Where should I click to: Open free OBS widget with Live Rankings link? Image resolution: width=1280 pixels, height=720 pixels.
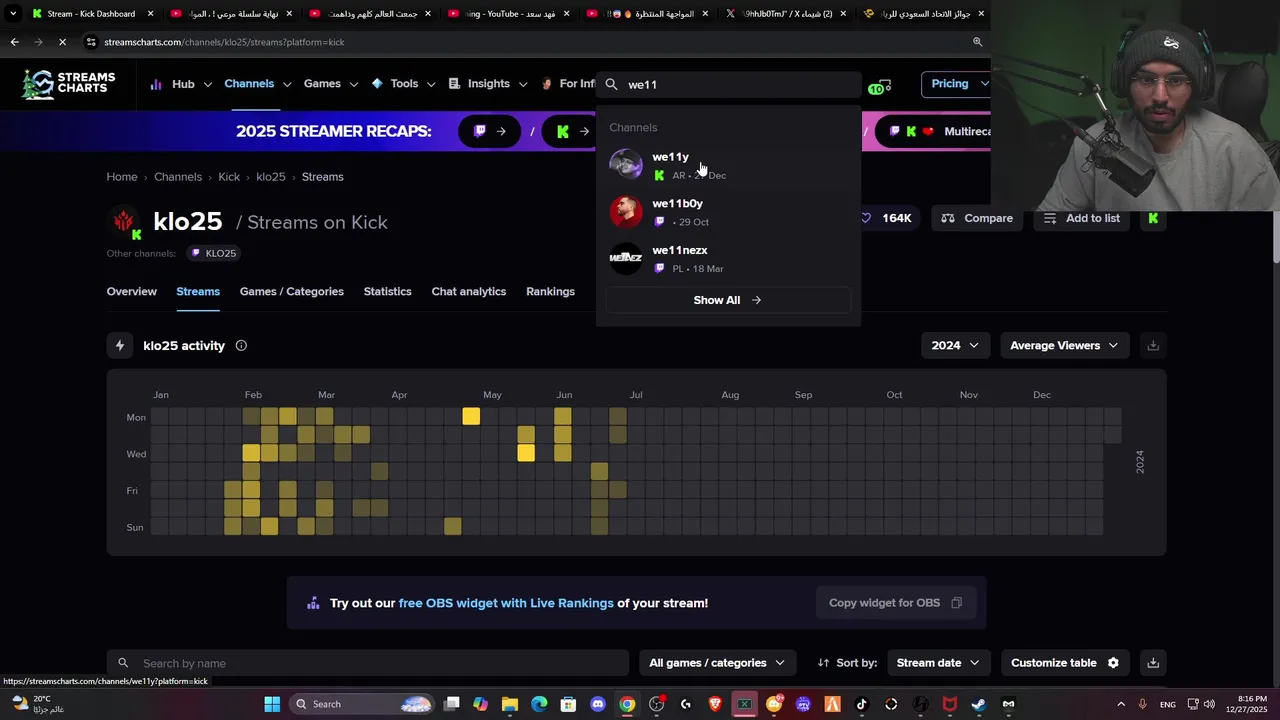pyautogui.click(x=506, y=603)
